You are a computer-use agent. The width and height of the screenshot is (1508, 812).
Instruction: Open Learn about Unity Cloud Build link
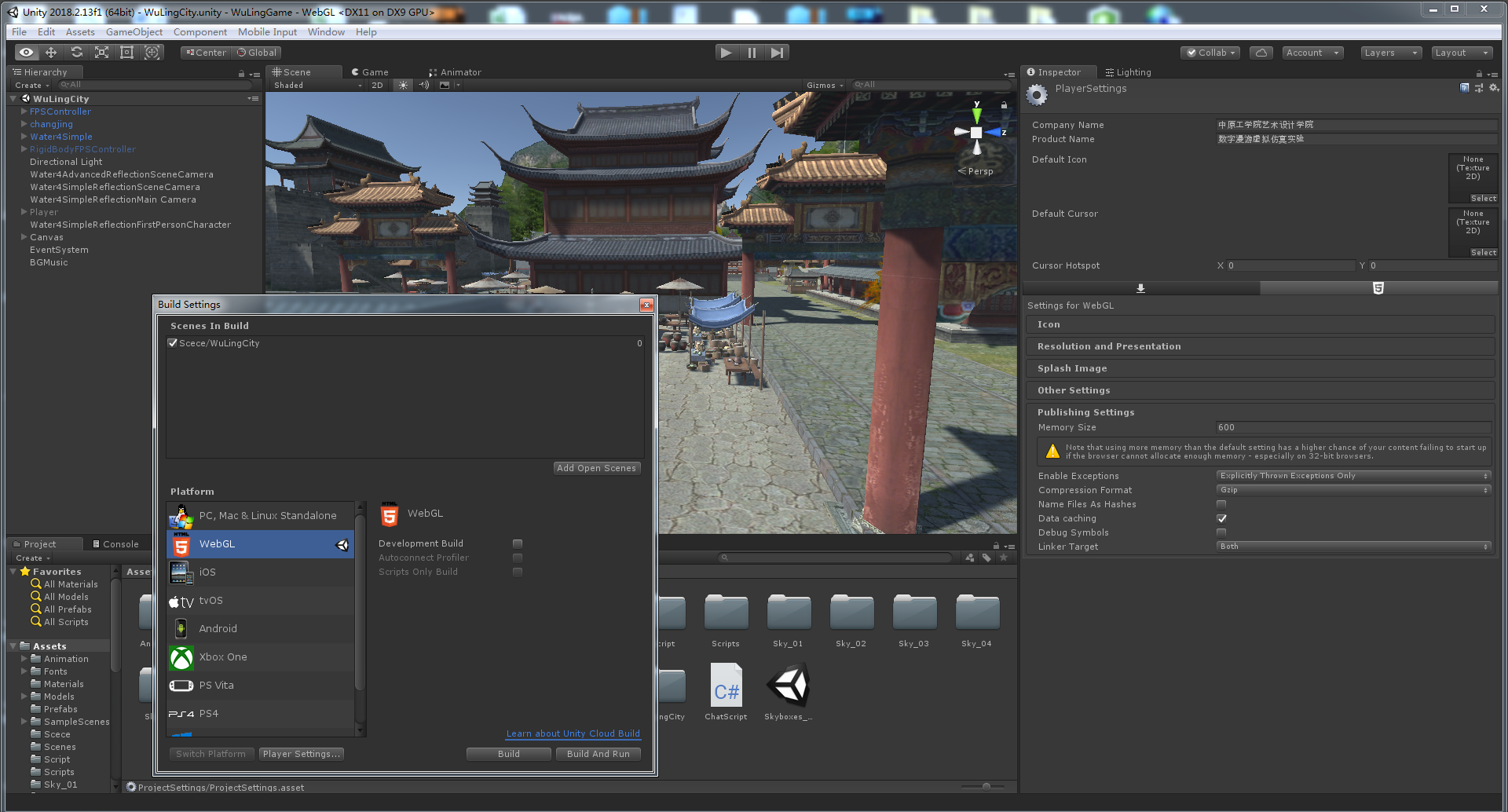tap(573, 733)
